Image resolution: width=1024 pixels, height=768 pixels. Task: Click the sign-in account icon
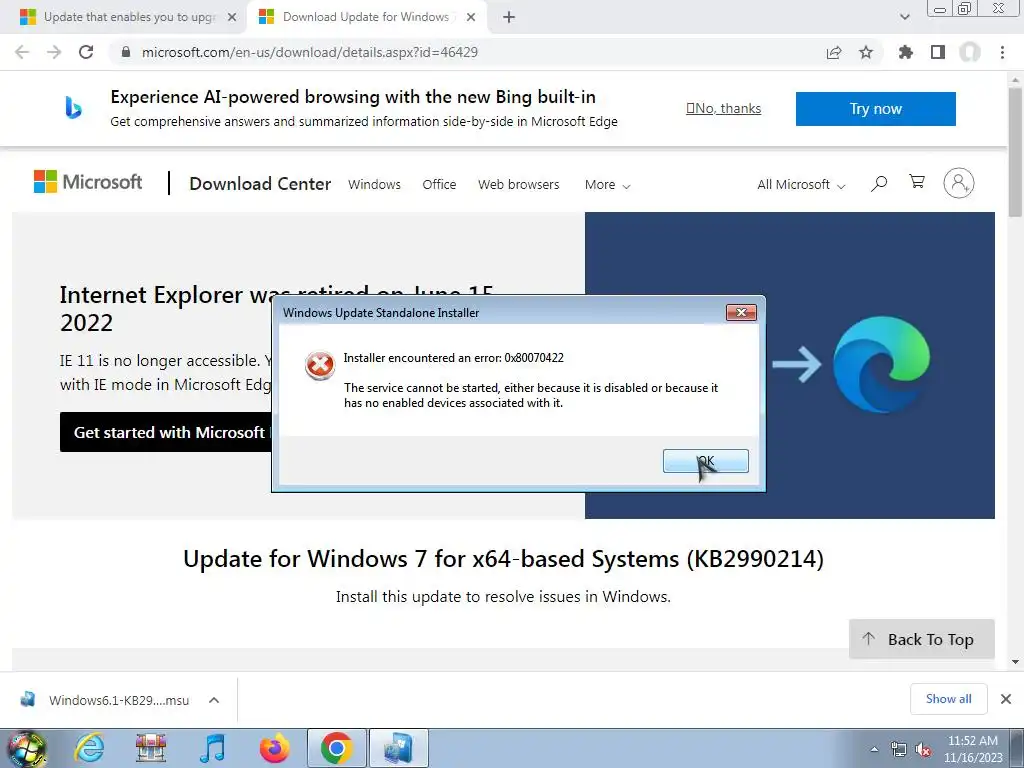(x=959, y=183)
